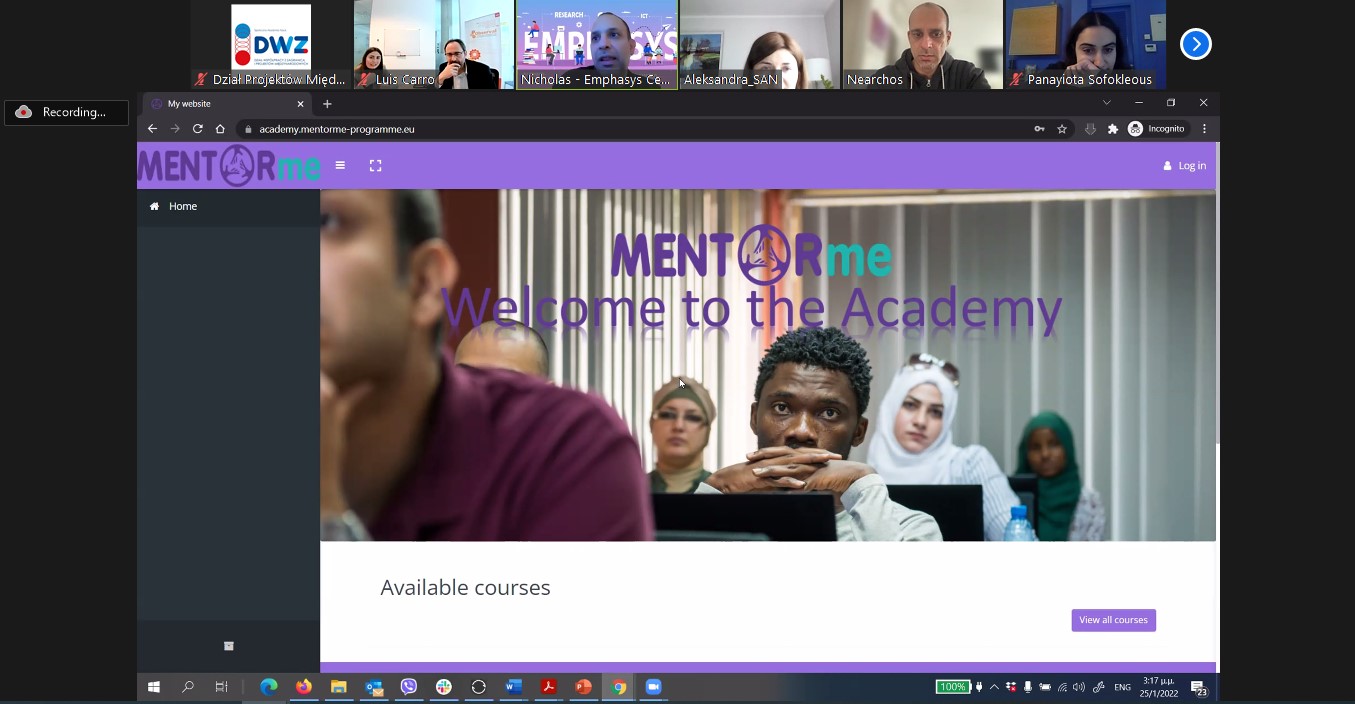The width and height of the screenshot is (1355, 704).
Task: Open Task View on taskbar
Action: (x=221, y=687)
